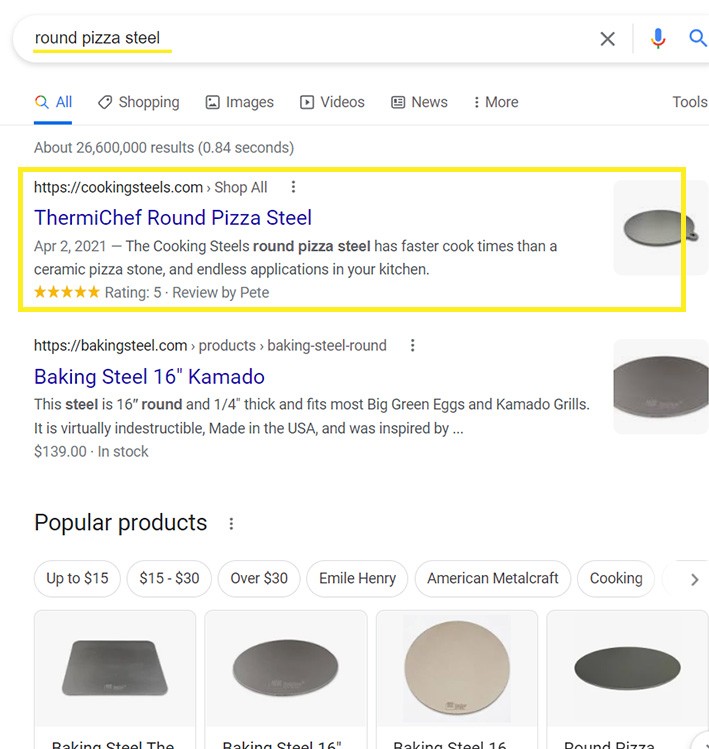The width and height of the screenshot is (709, 749).
Task: Filter products by Emile Henry brand
Action: click(x=357, y=578)
